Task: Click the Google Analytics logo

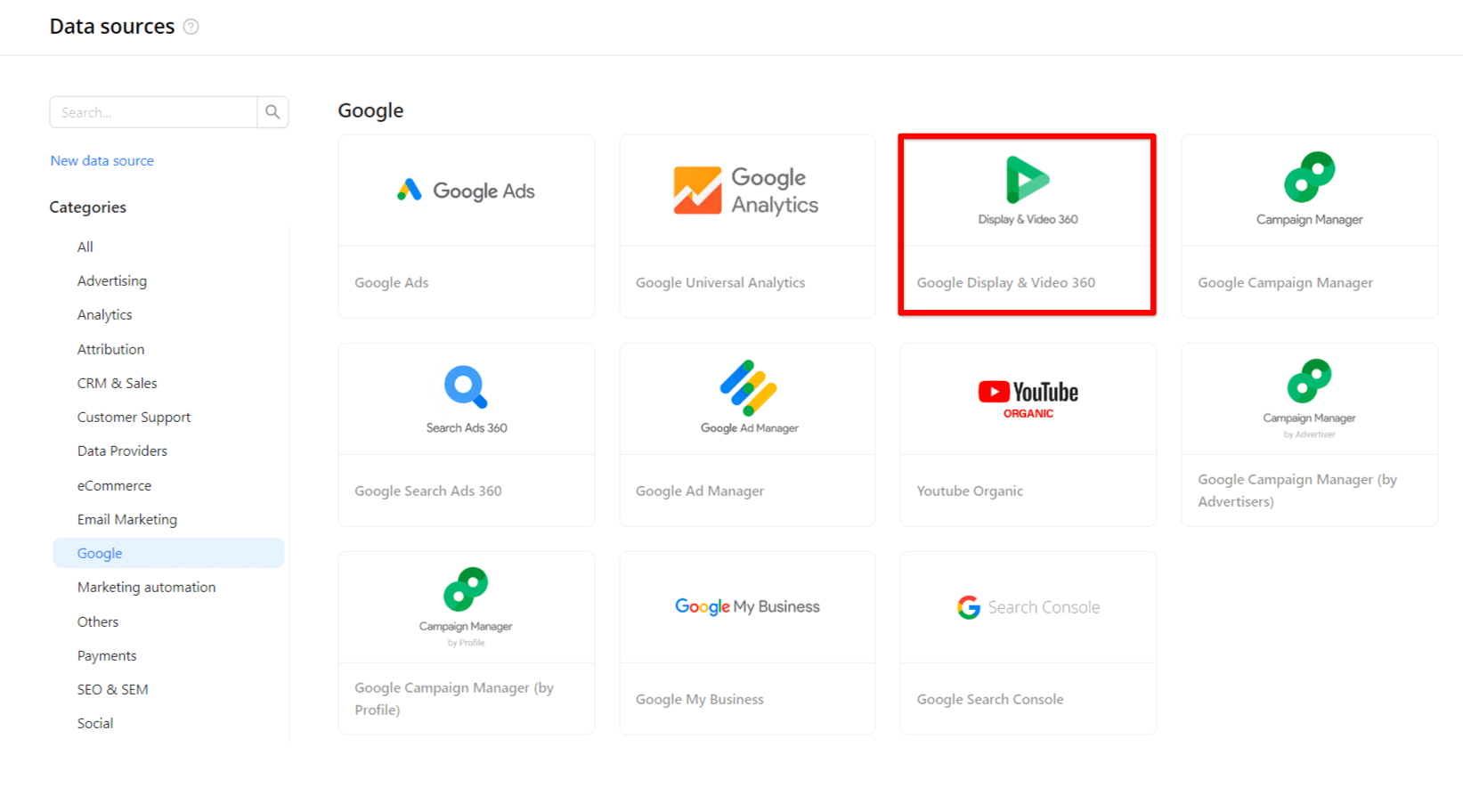Action: click(x=746, y=191)
